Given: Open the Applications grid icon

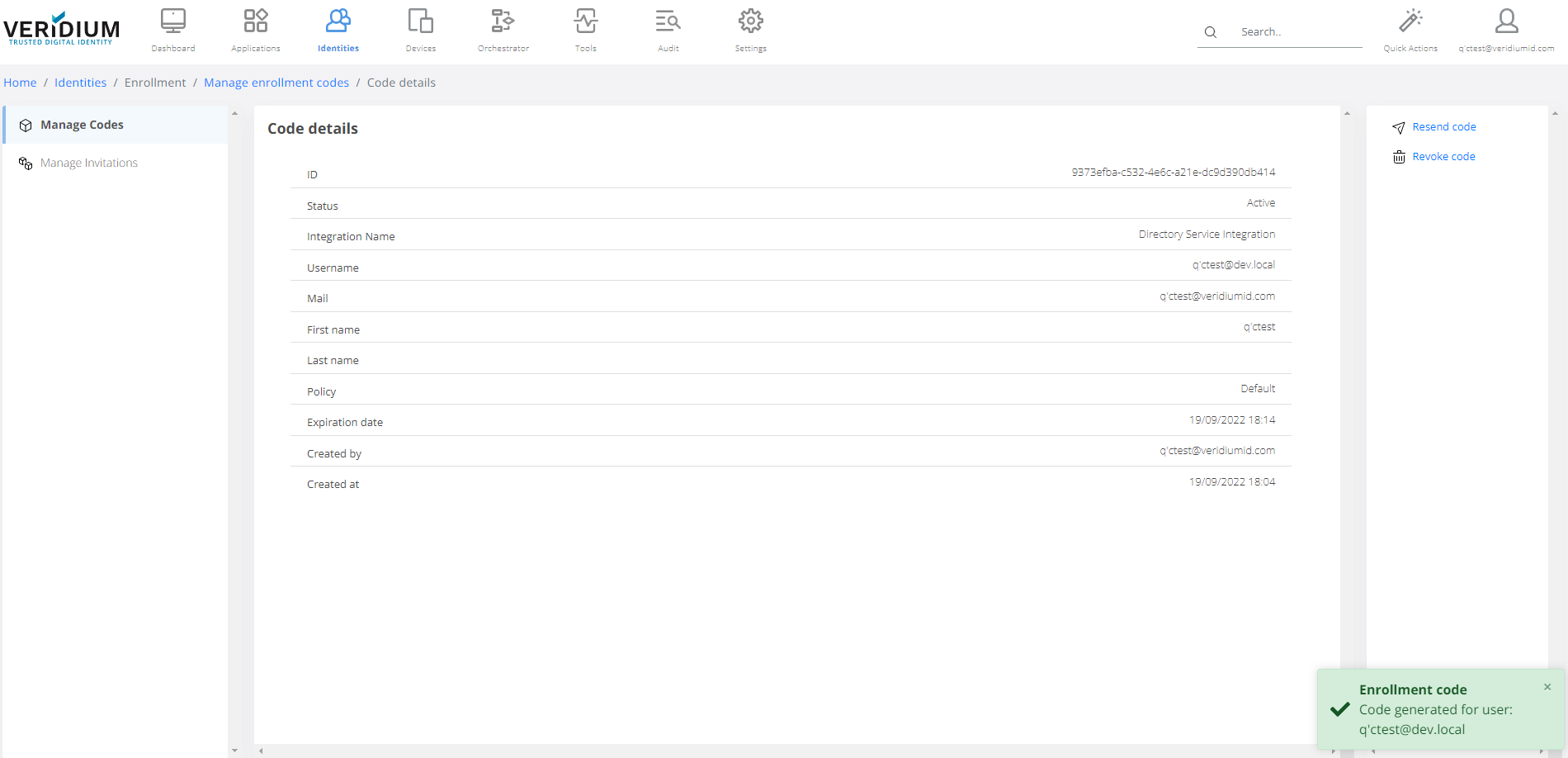Looking at the screenshot, I should coord(256,21).
